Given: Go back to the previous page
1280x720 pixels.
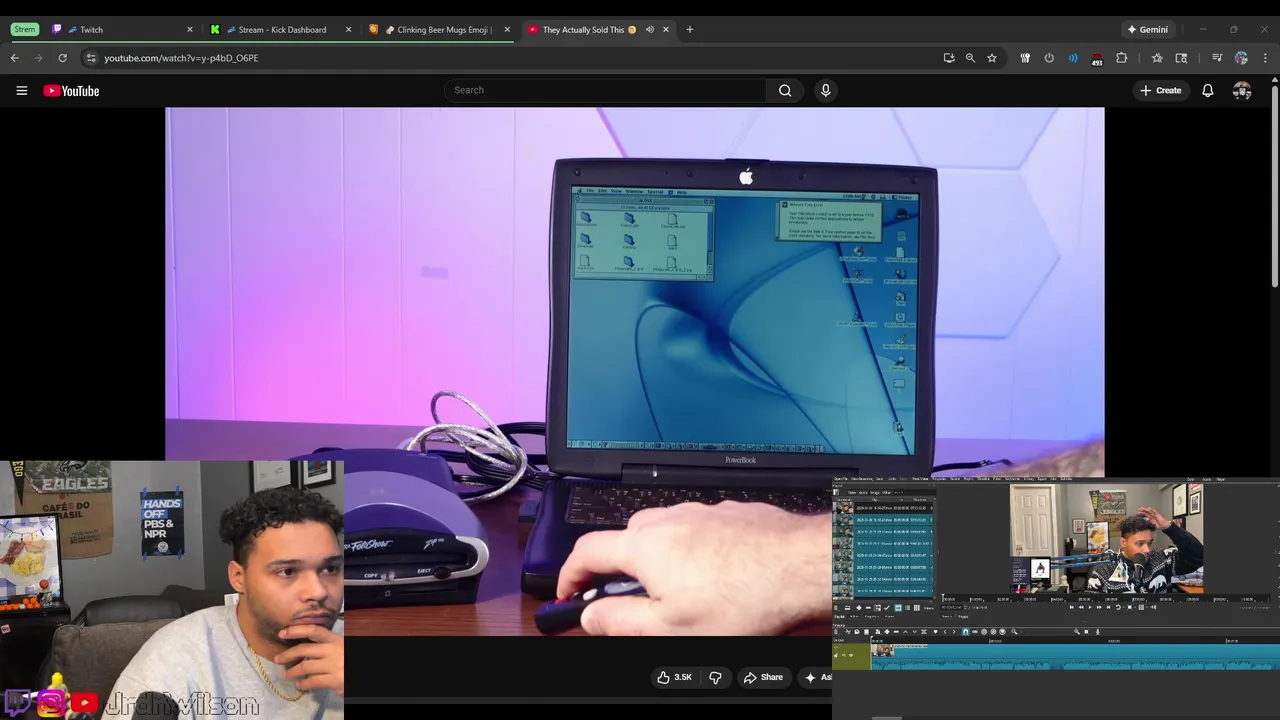Looking at the screenshot, I should (14, 58).
